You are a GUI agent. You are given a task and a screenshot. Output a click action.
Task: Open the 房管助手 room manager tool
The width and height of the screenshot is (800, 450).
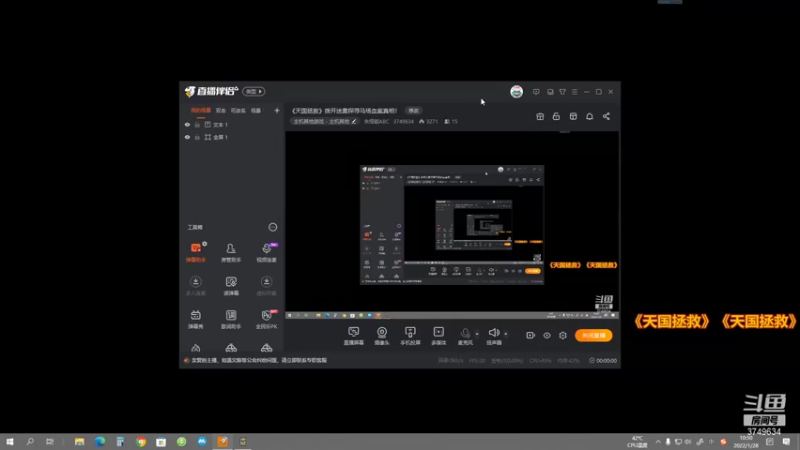(x=231, y=253)
